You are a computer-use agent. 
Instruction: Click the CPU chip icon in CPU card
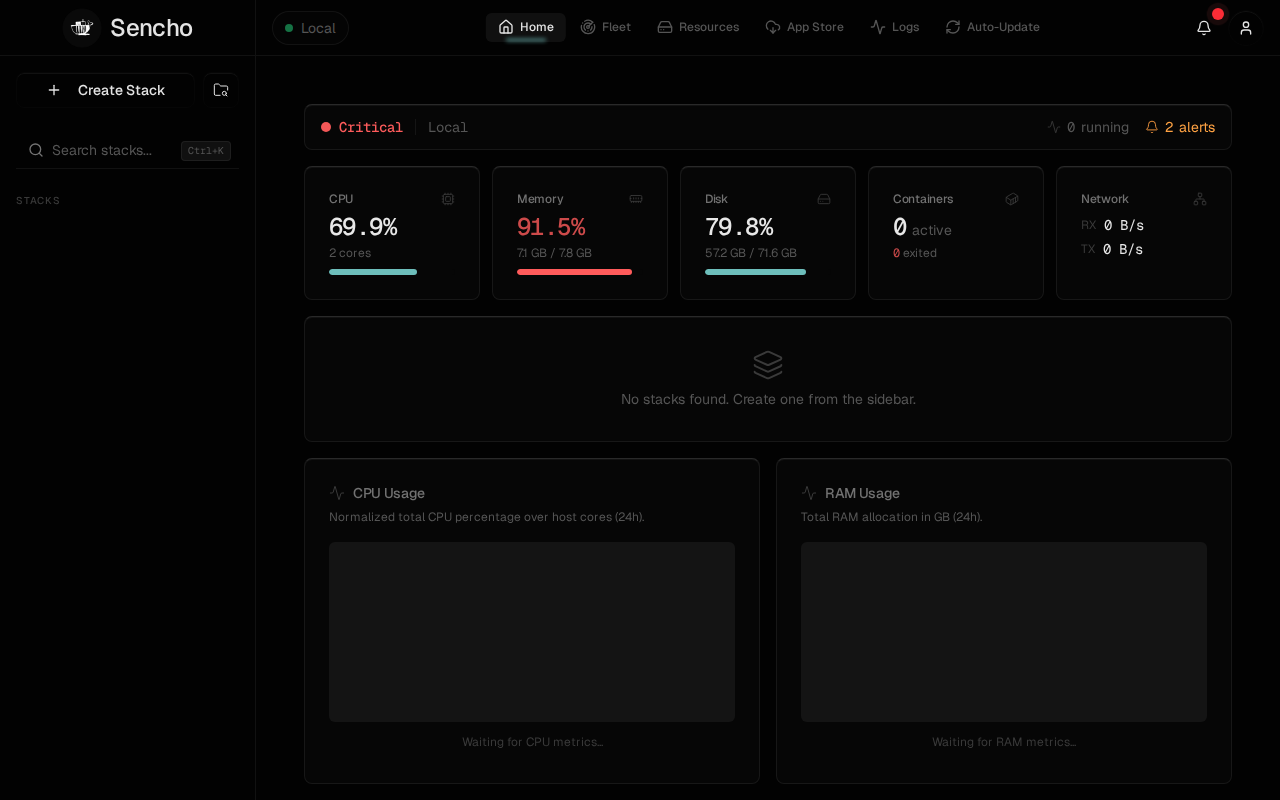[x=448, y=199]
